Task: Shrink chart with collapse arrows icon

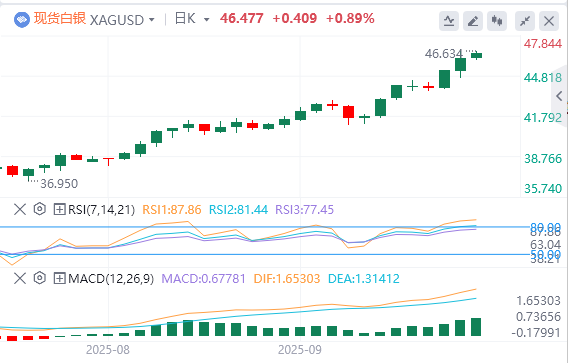Action: tap(525, 21)
